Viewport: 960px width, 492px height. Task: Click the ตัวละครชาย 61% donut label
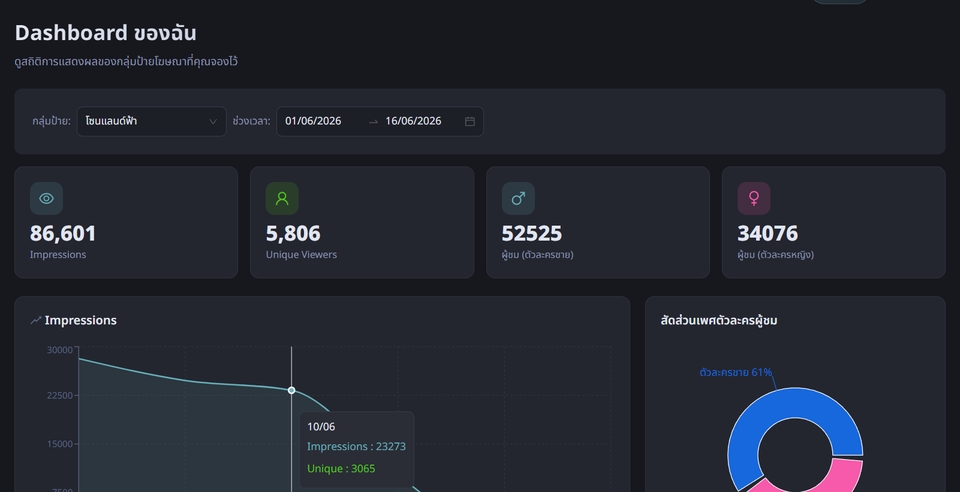click(735, 372)
